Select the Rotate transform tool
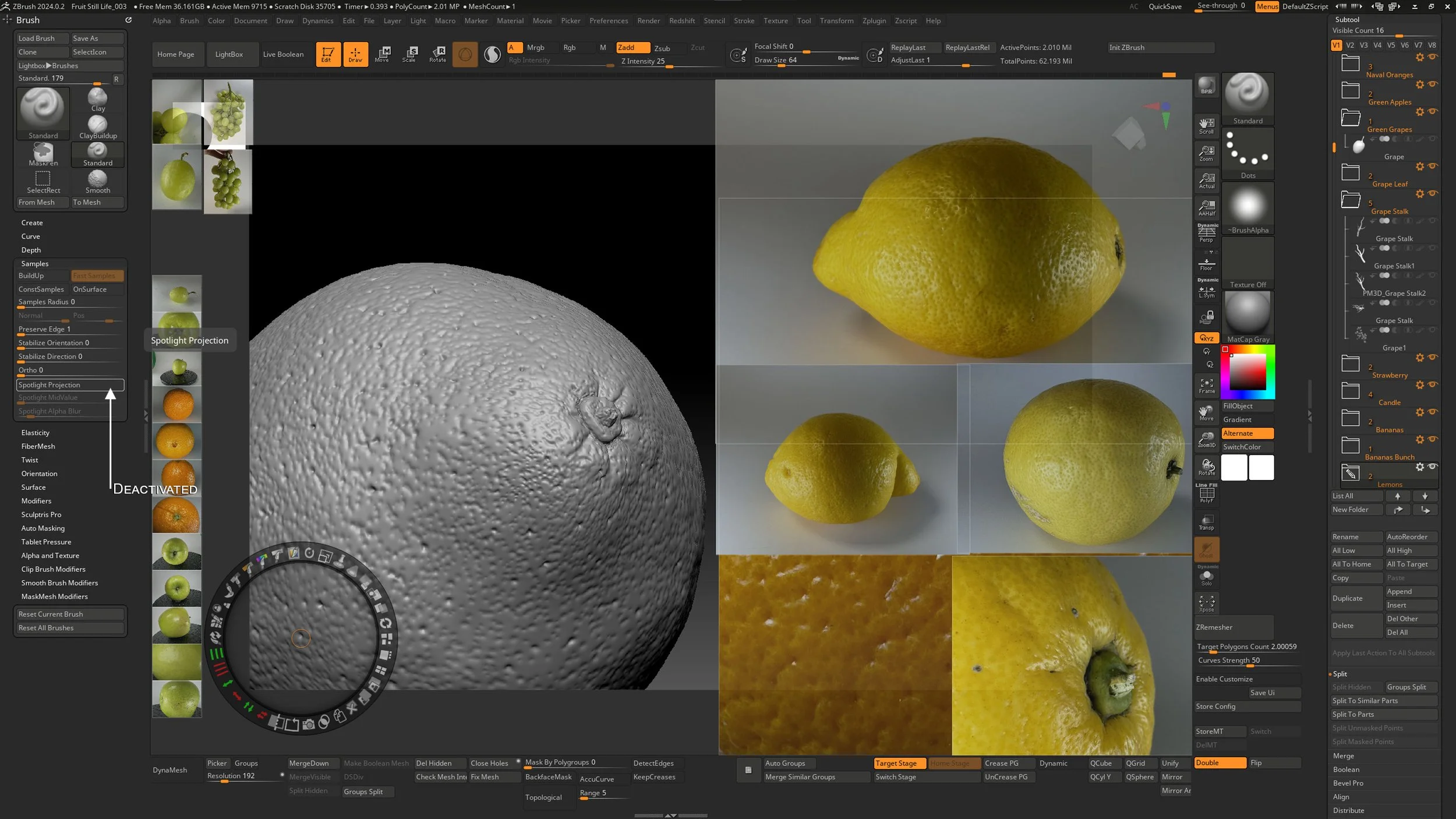This screenshot has height=819, width=1456. coord(437,54)
